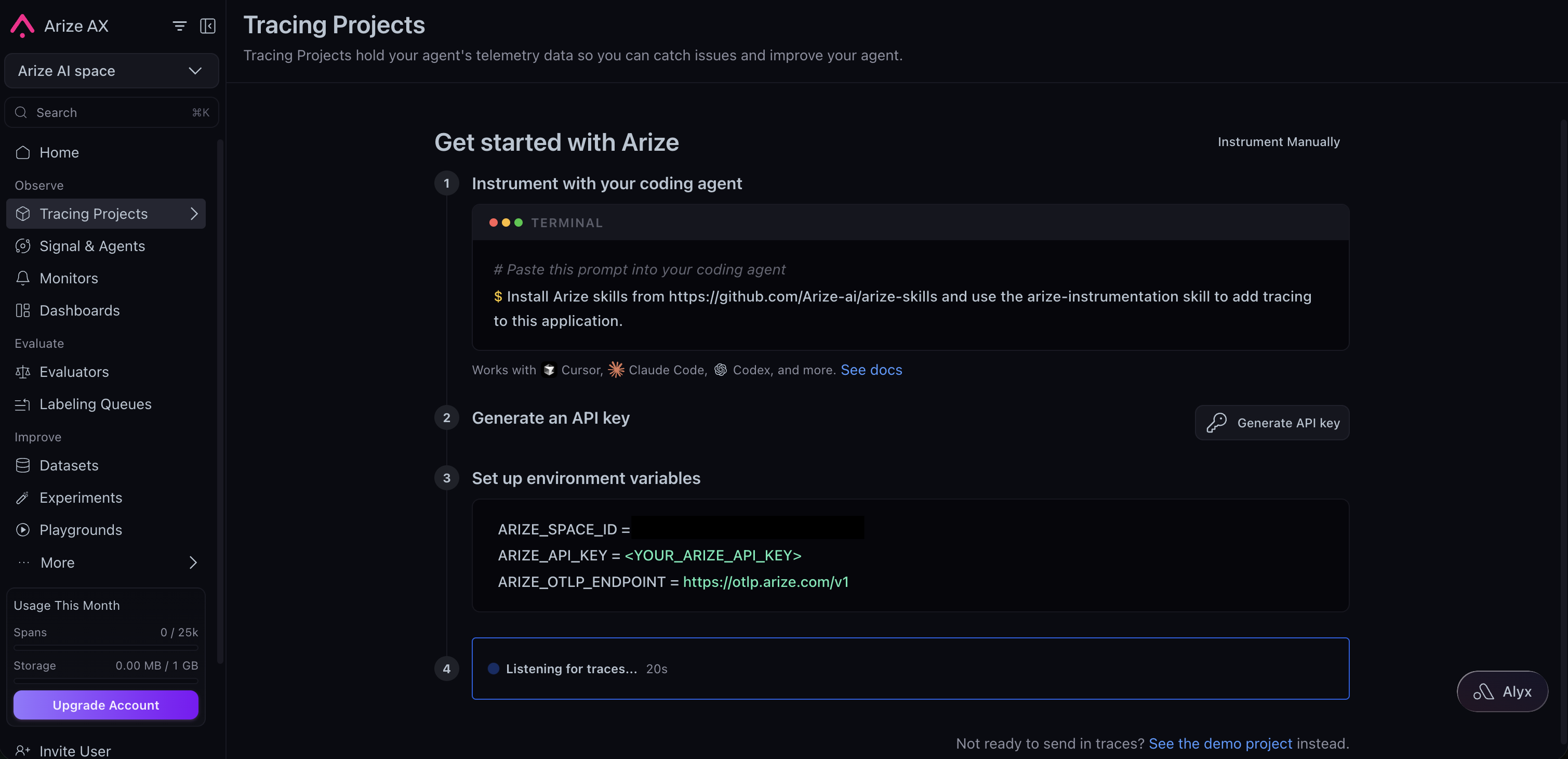Click the Claude Code starburst icon
This screenshot has height=759, width=1568.
pos(616,370)
